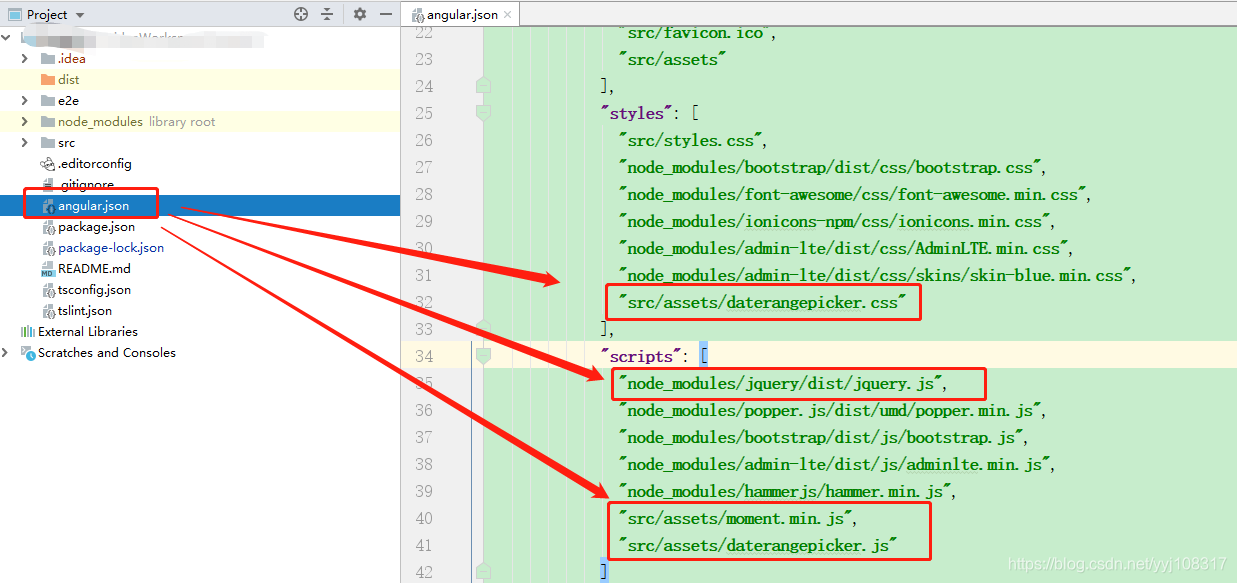Click the src/favicon.ico line

tap(697, 32)
